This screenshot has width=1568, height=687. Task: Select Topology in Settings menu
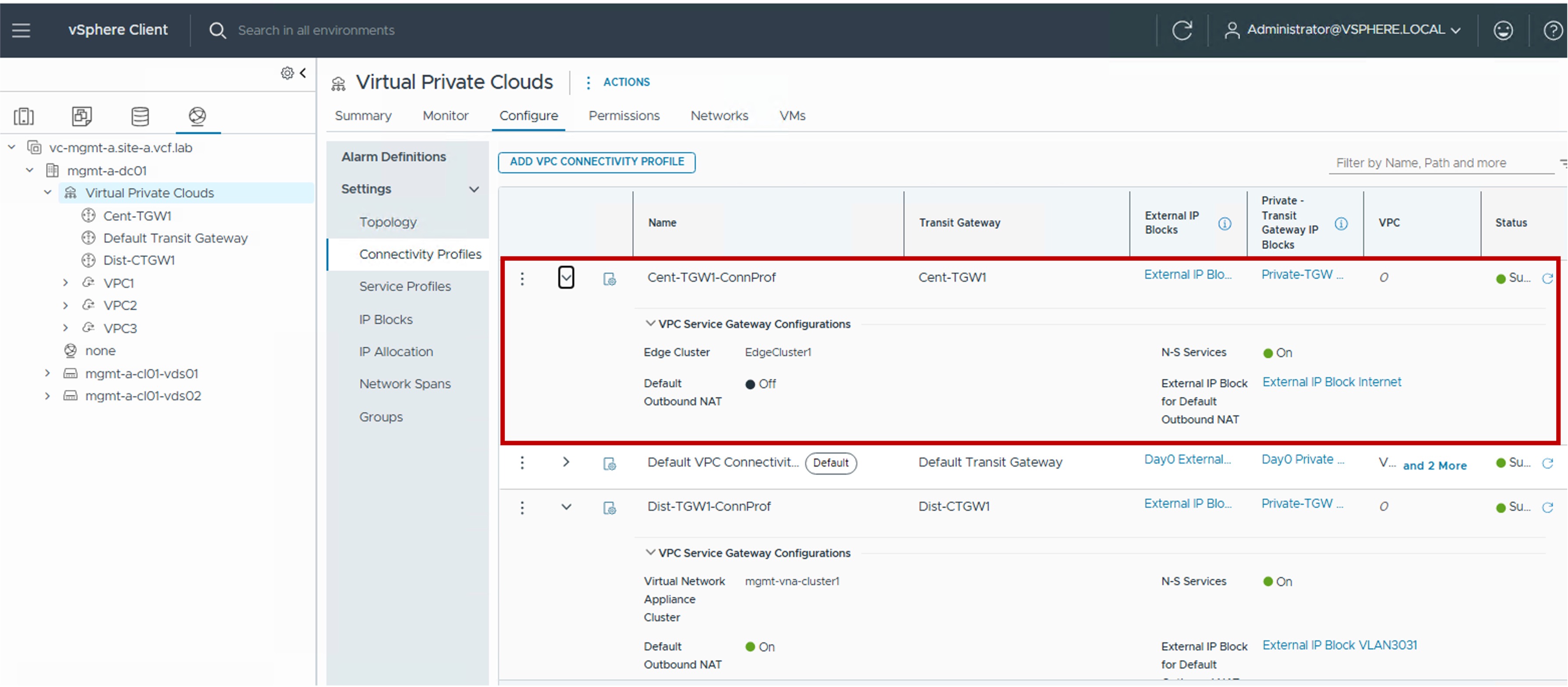[x=388, y=222]
